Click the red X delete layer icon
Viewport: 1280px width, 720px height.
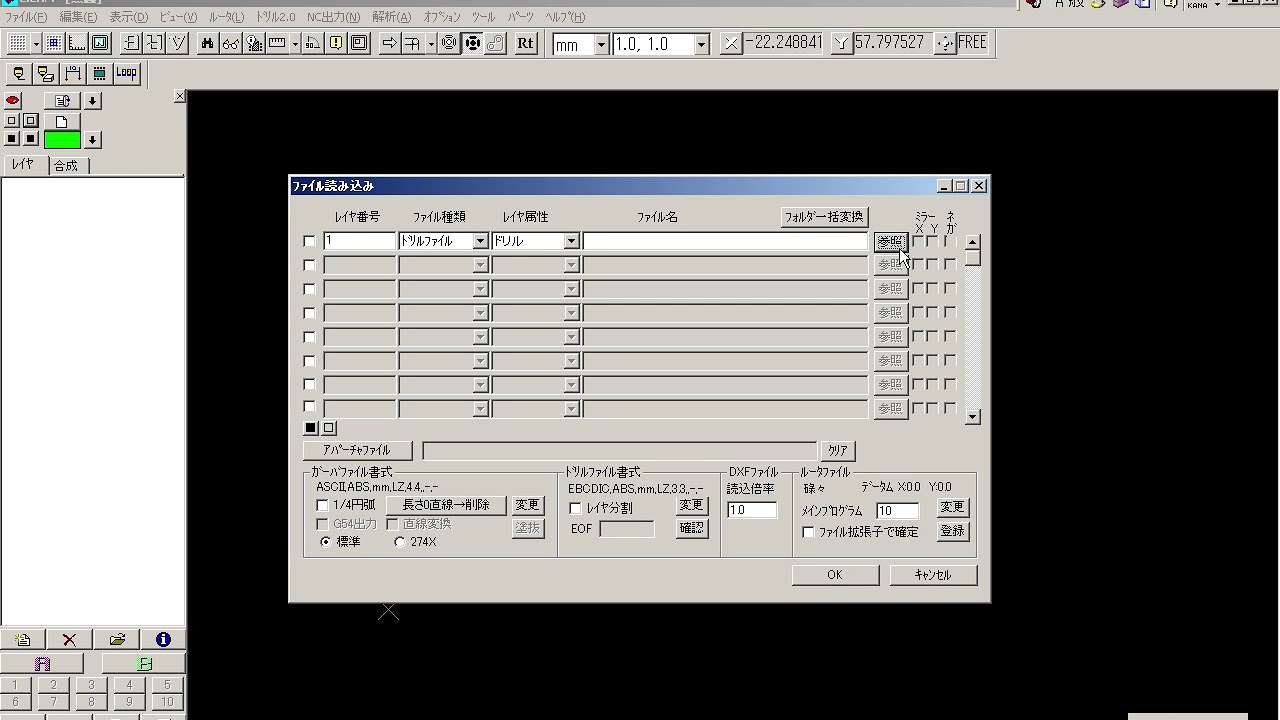69,640
